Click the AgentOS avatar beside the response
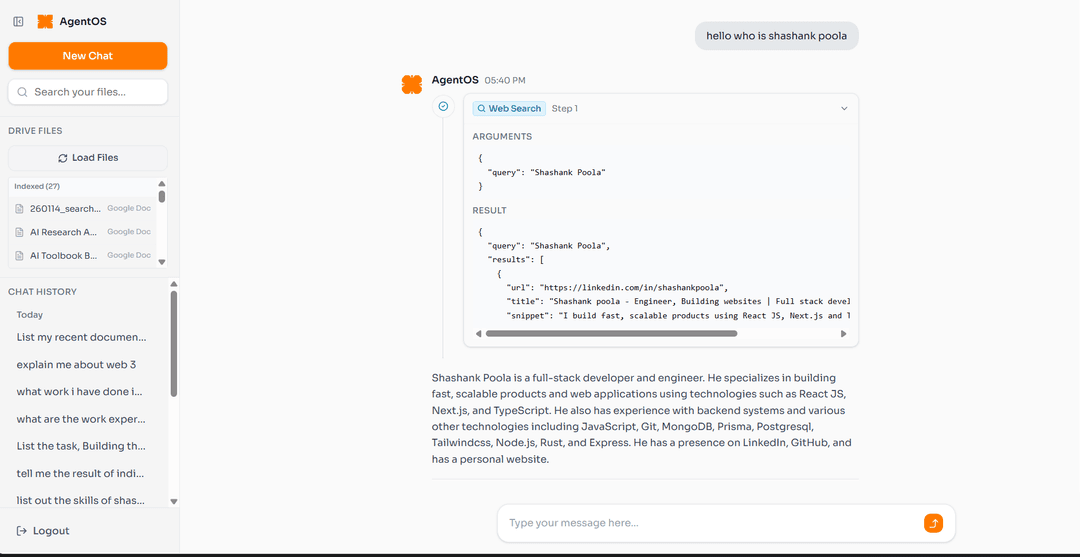This screenshot has height=557, width=1080. tap(411, 85)
